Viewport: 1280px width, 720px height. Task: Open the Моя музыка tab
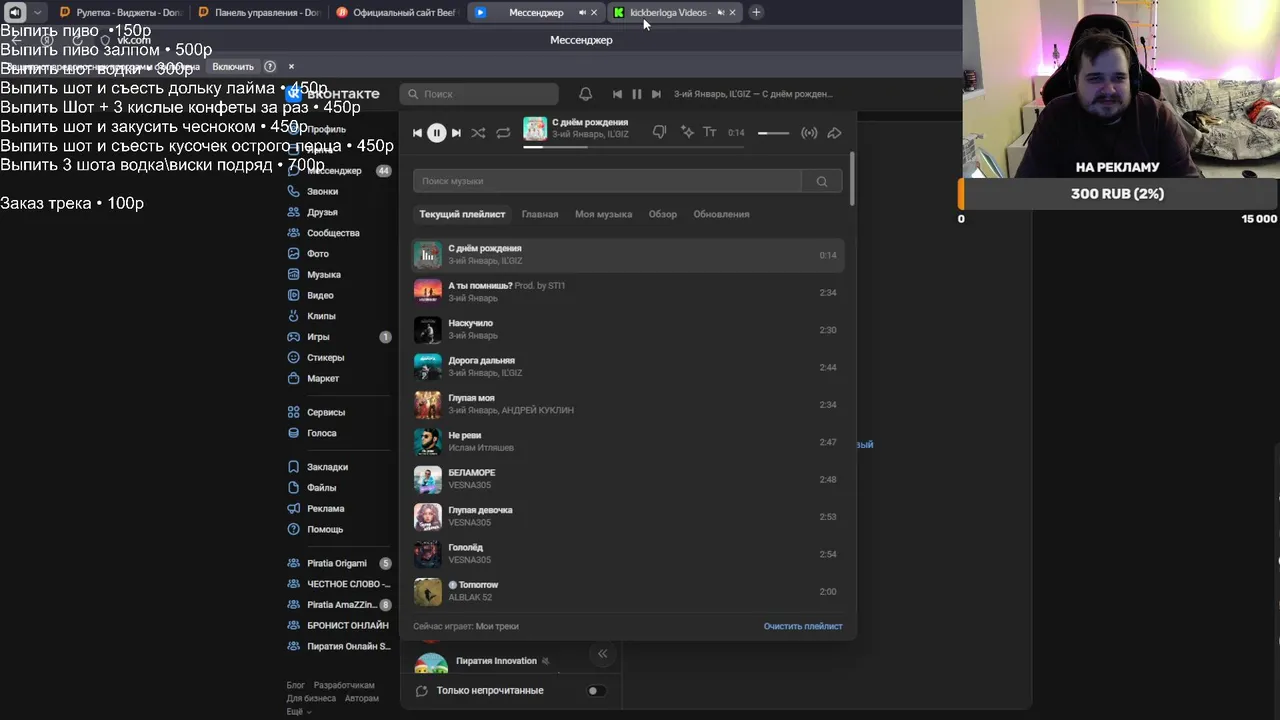[603, 214]
